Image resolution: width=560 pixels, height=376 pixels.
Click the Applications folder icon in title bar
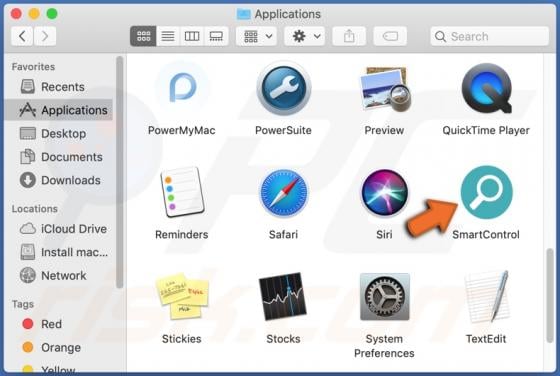(x=244, y=14)
